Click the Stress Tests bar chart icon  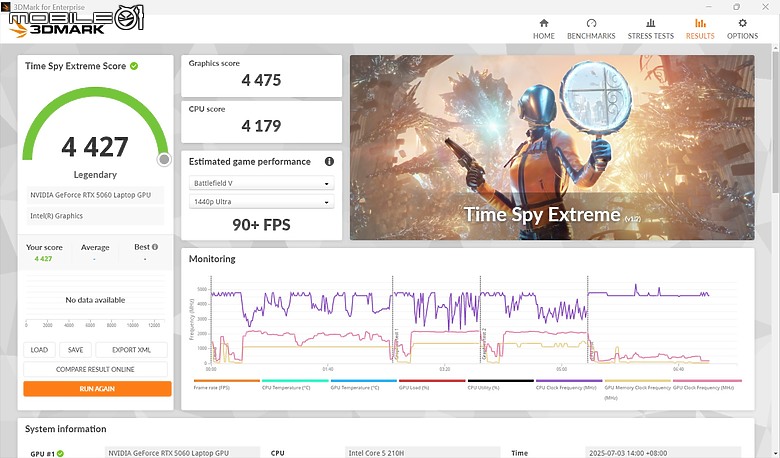coord(651,23)
